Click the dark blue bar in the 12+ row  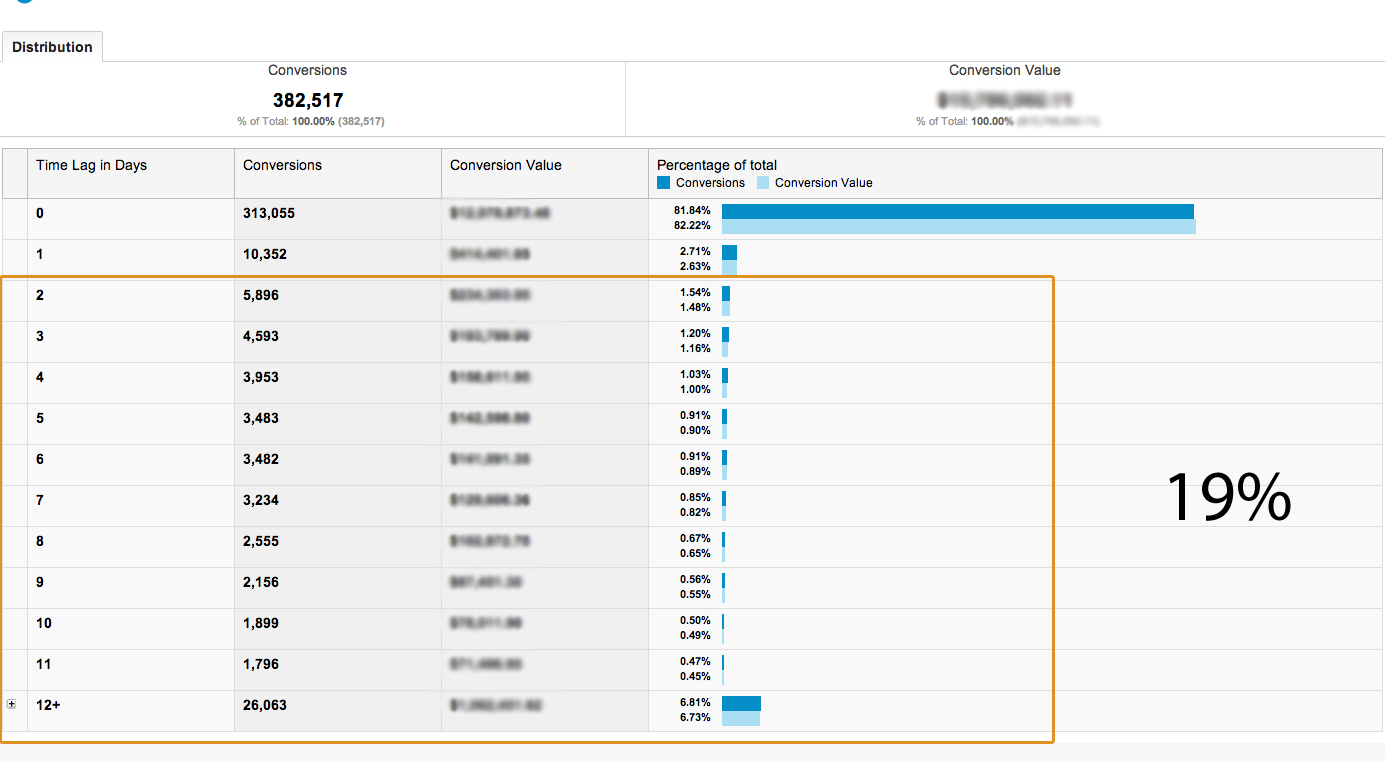click(741, 703)
